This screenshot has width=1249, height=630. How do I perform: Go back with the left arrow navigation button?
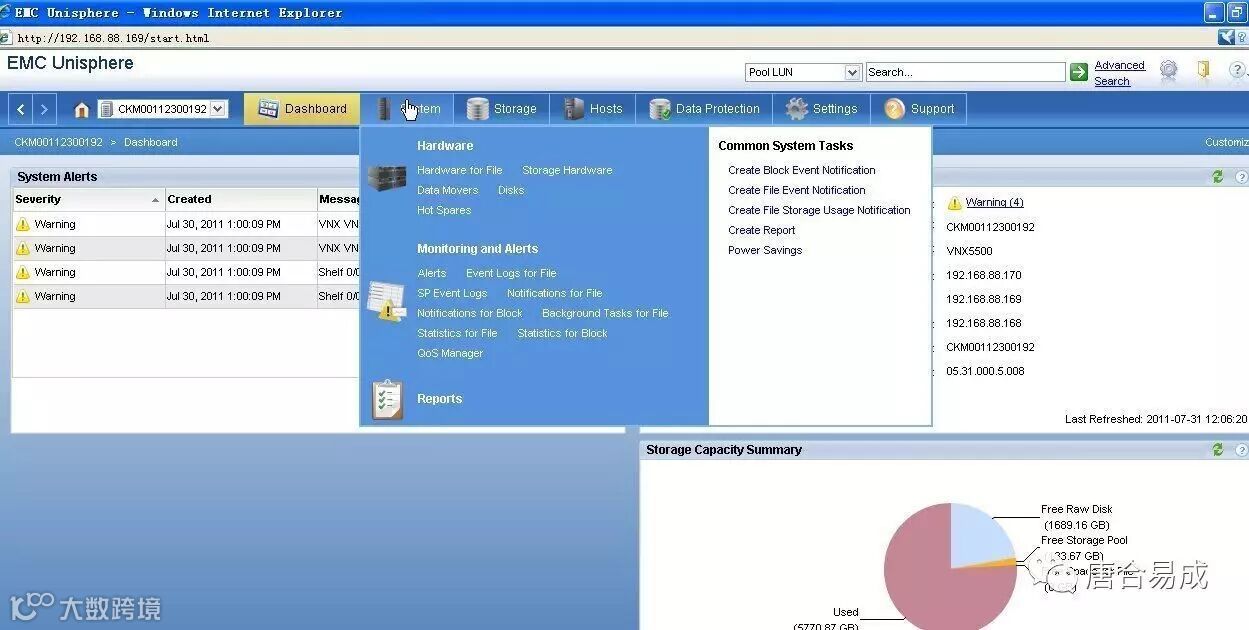tap(21, 109)
